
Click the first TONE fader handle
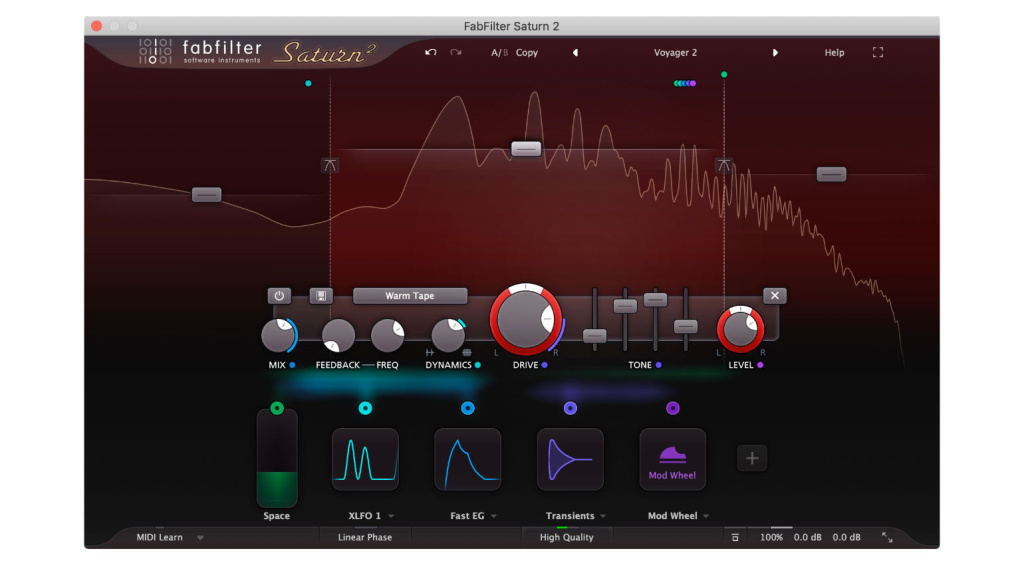click(594, 336)
